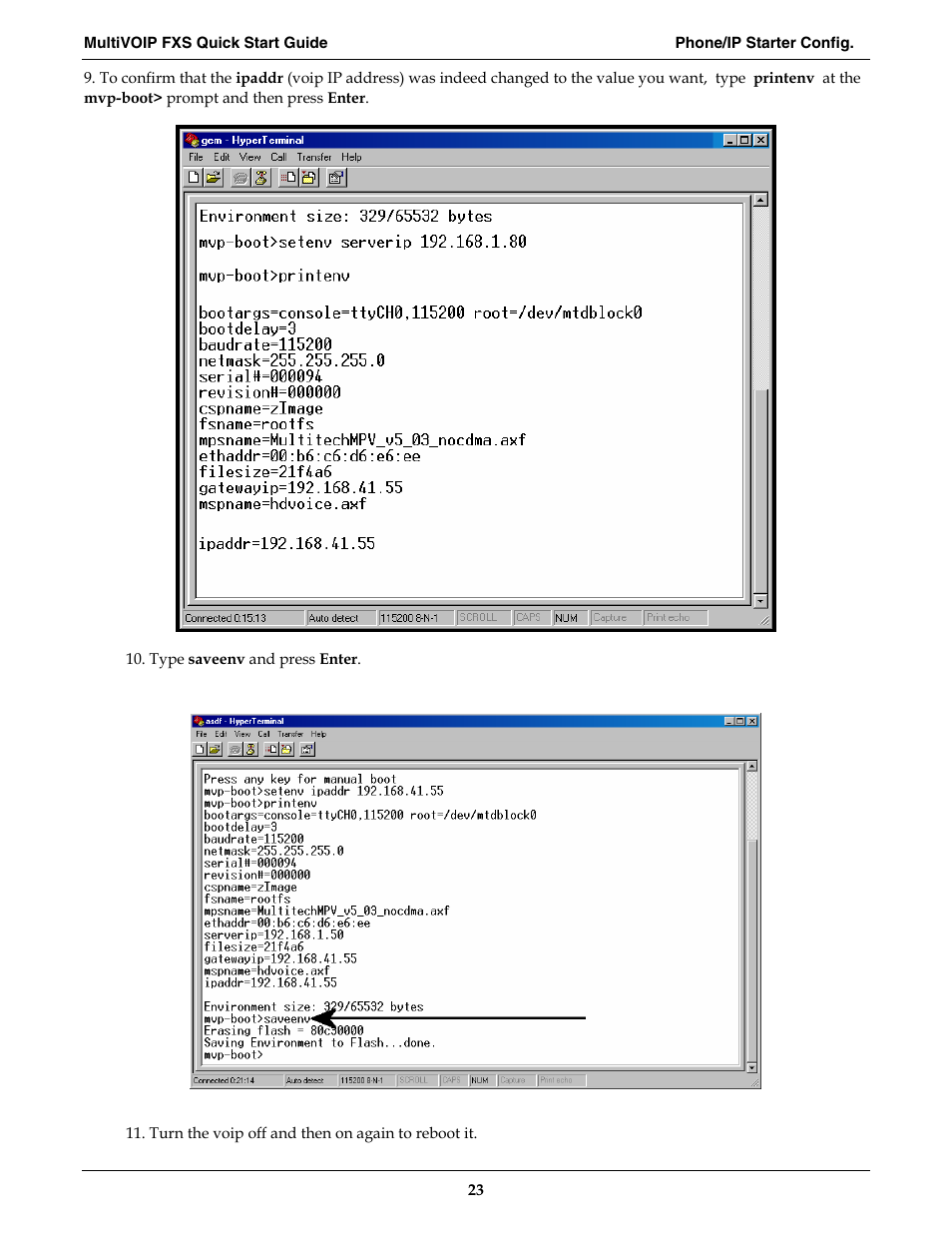Click New connection icon in asdf HyperTerminal toolbar

(x=200, y=749)
